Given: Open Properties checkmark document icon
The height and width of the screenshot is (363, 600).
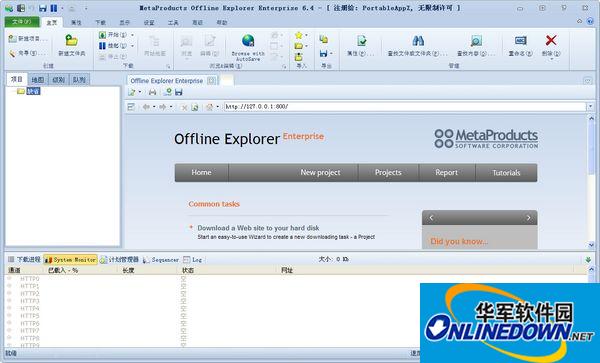Looking at the screenshot, I should pyautogui.click(x=361, y=41).
